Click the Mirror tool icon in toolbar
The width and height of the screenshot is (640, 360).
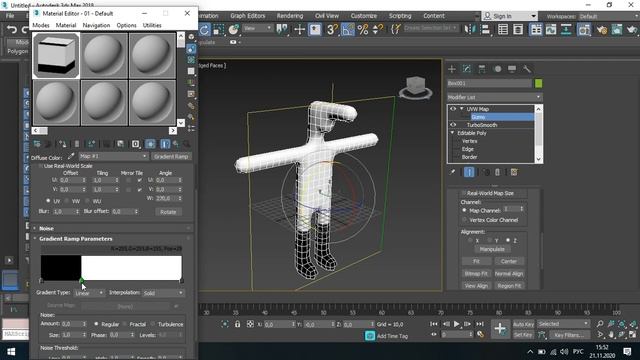point(470,29)
